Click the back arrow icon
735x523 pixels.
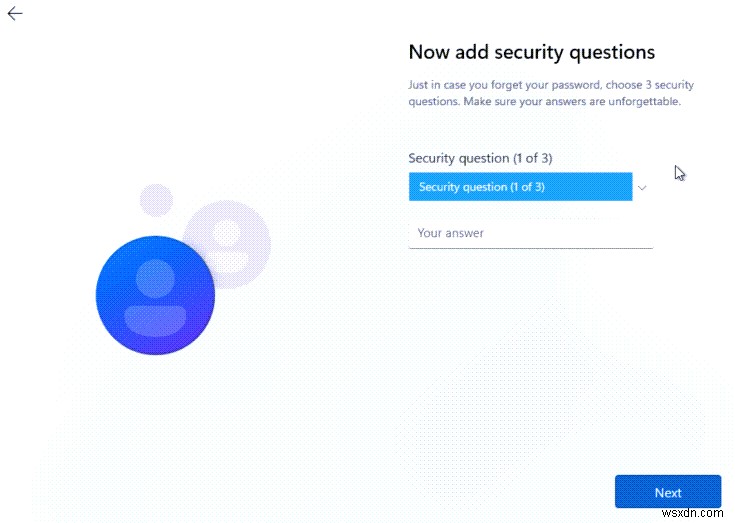point(15,13)
